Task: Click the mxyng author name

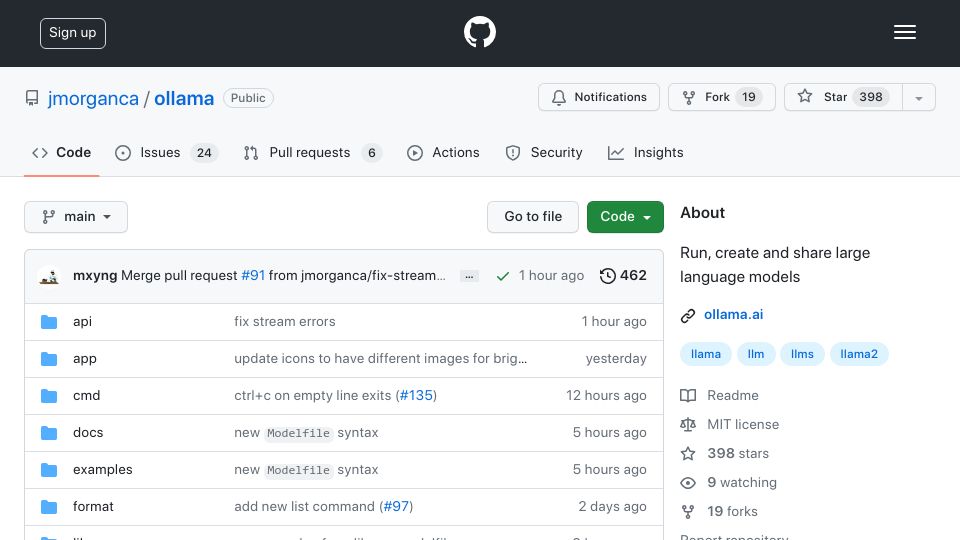Action: (x=95, y=276)
